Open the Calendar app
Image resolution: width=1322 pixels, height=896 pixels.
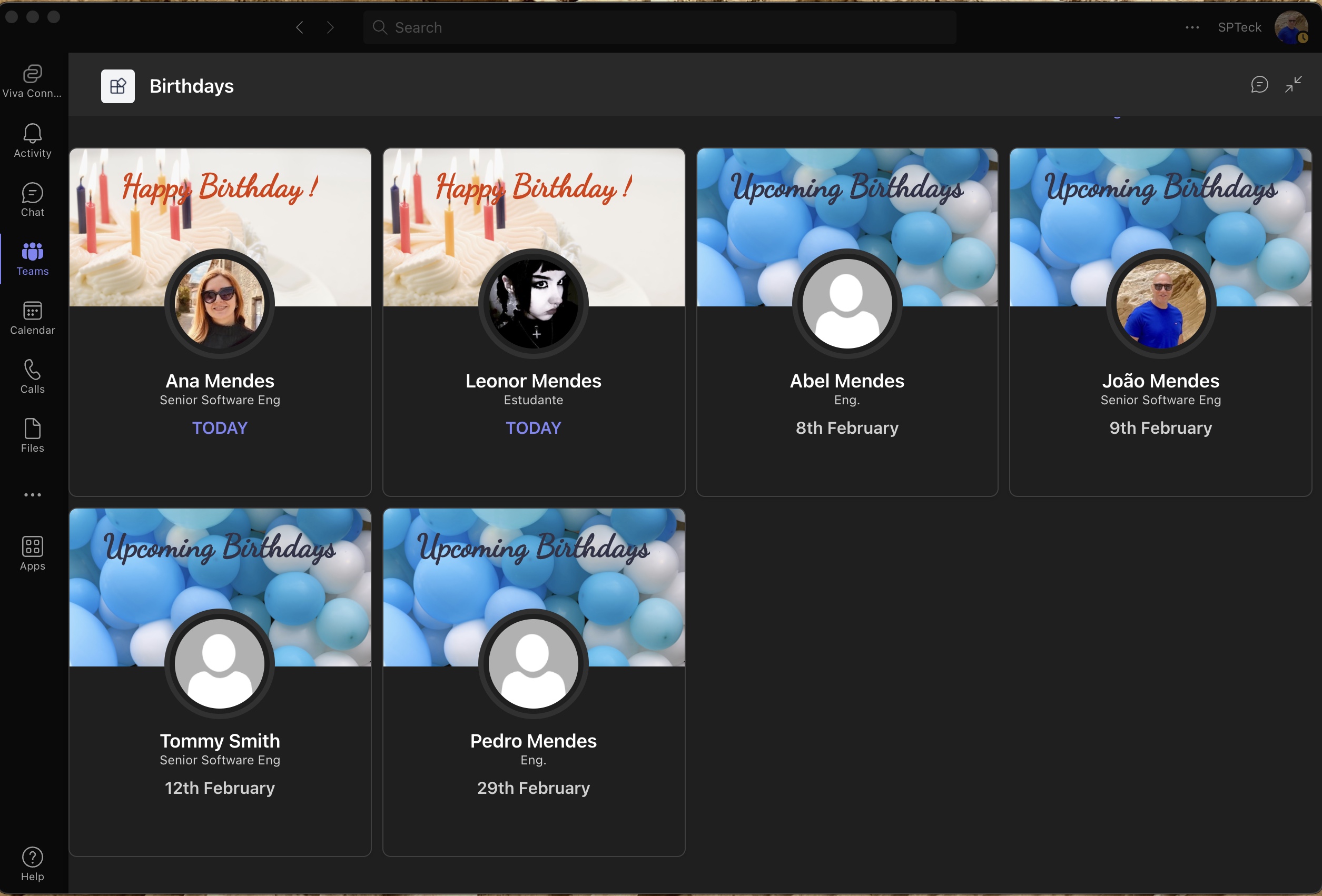click(x=33, y=318)
